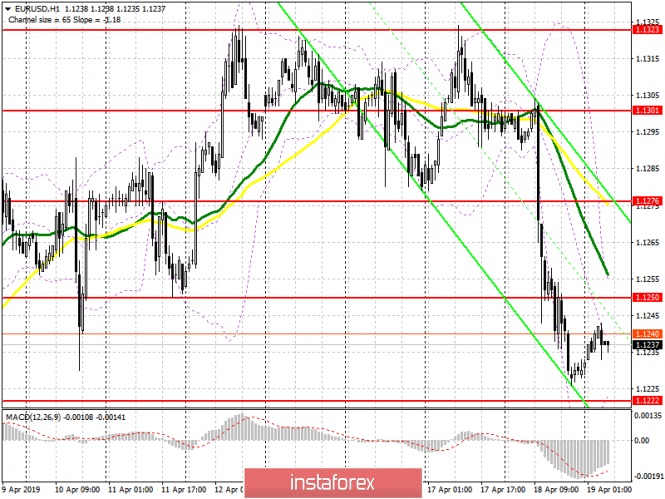The image size is (665, 499).
Task: Click the 11 Apr 17:00 time axis label
Action: pyautogui.click(x=184, y=489)
